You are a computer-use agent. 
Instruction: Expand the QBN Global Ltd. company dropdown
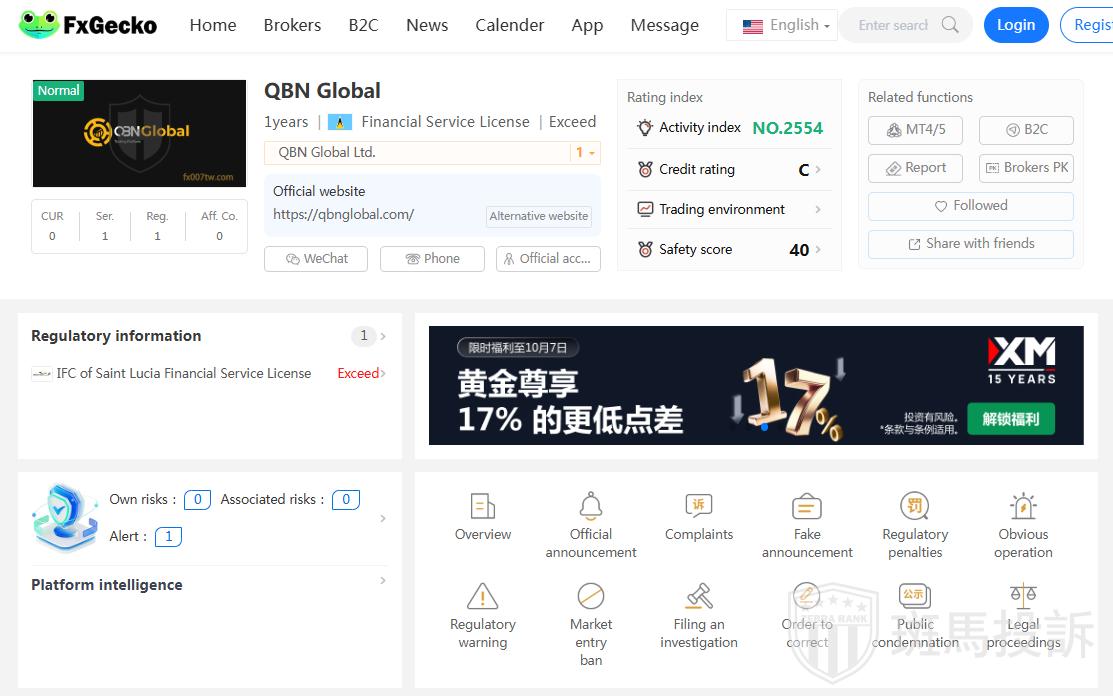point(585,153)
